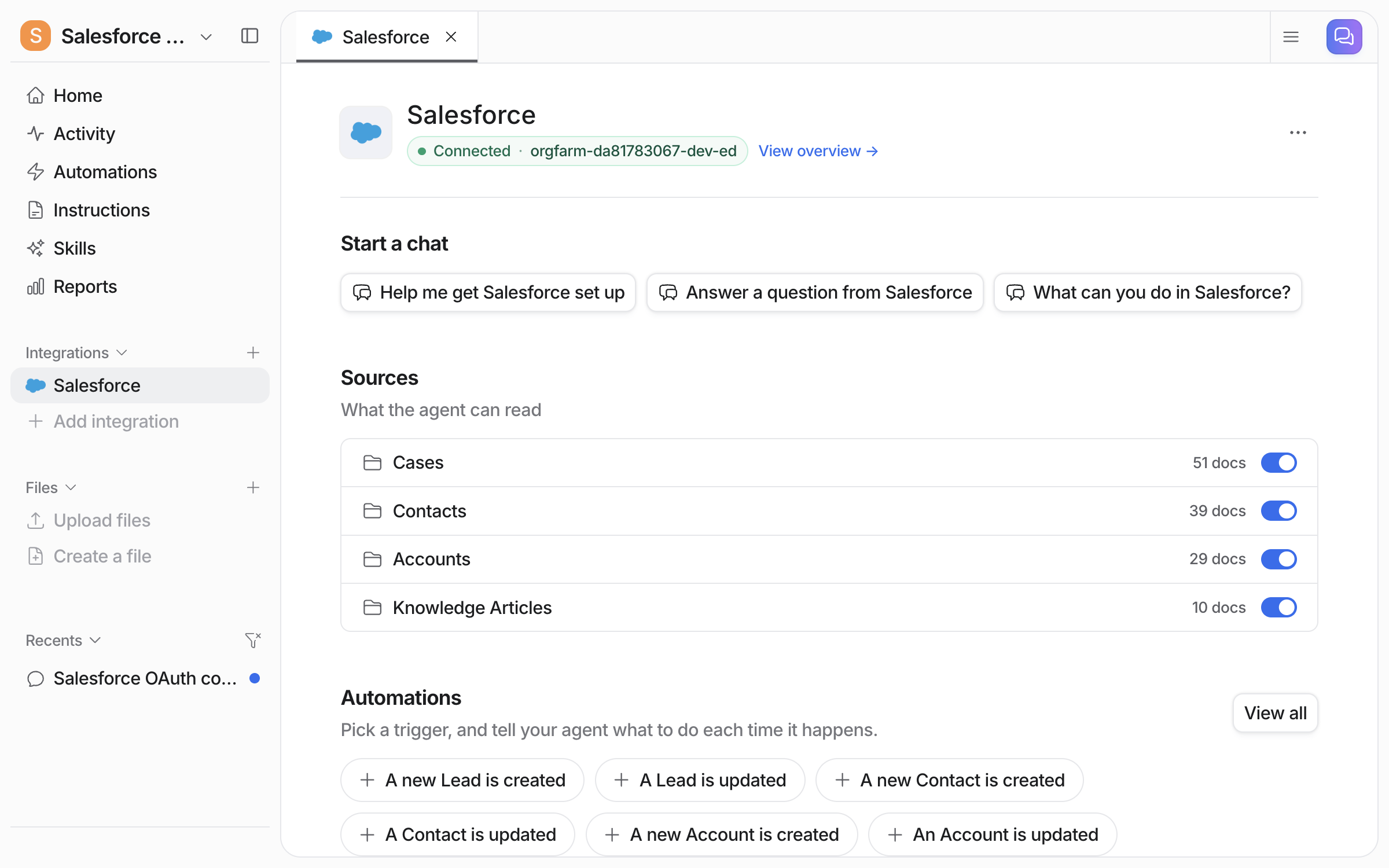Click the Automations lightning icon

pyautogui.click(x=35, y=171)
